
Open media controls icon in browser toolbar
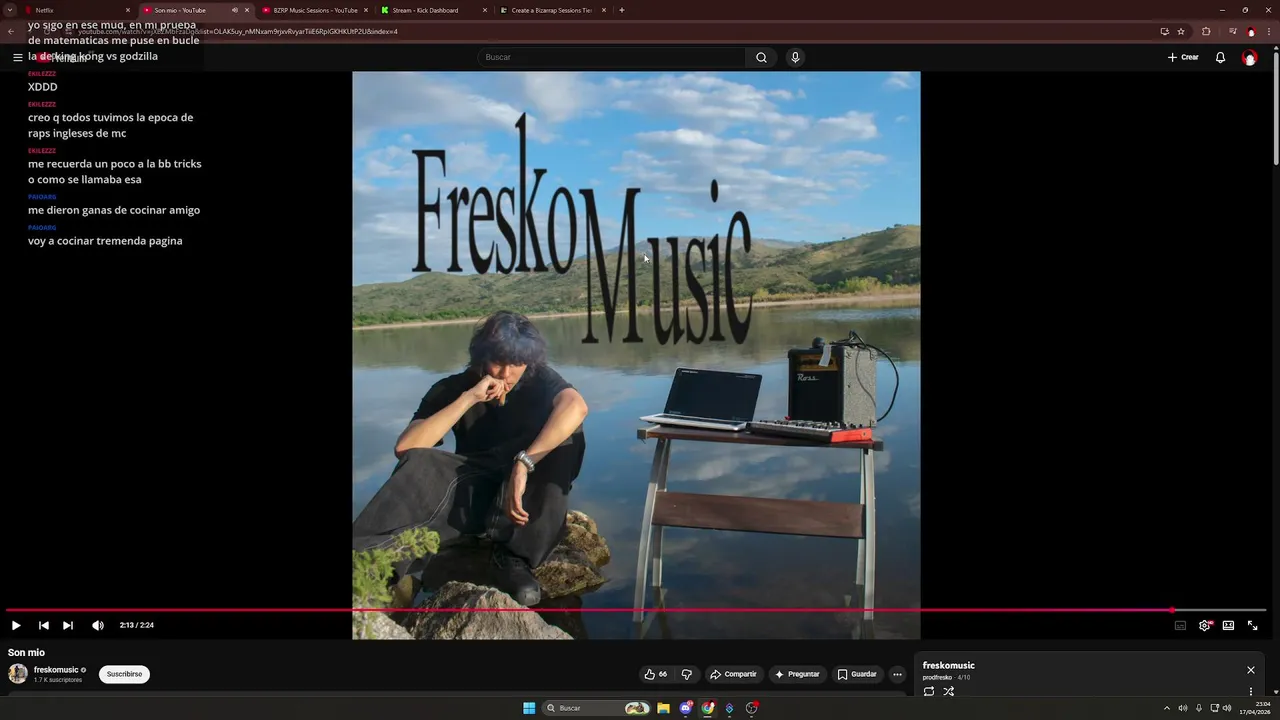1232,31
